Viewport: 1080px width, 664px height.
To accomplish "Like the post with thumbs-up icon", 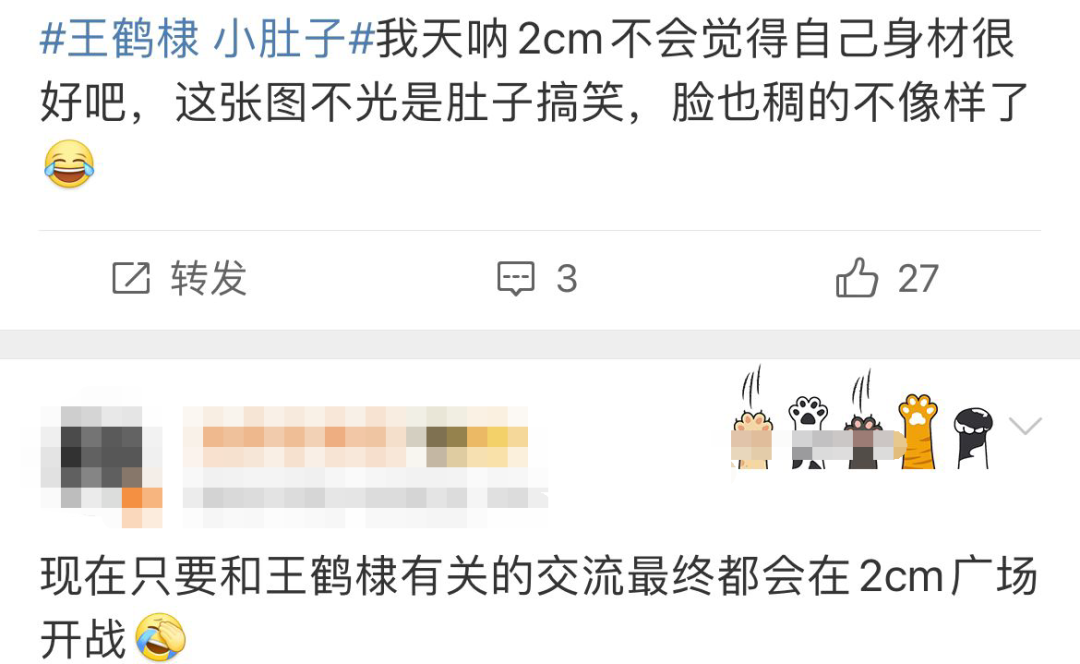I will tap(856, 278).
